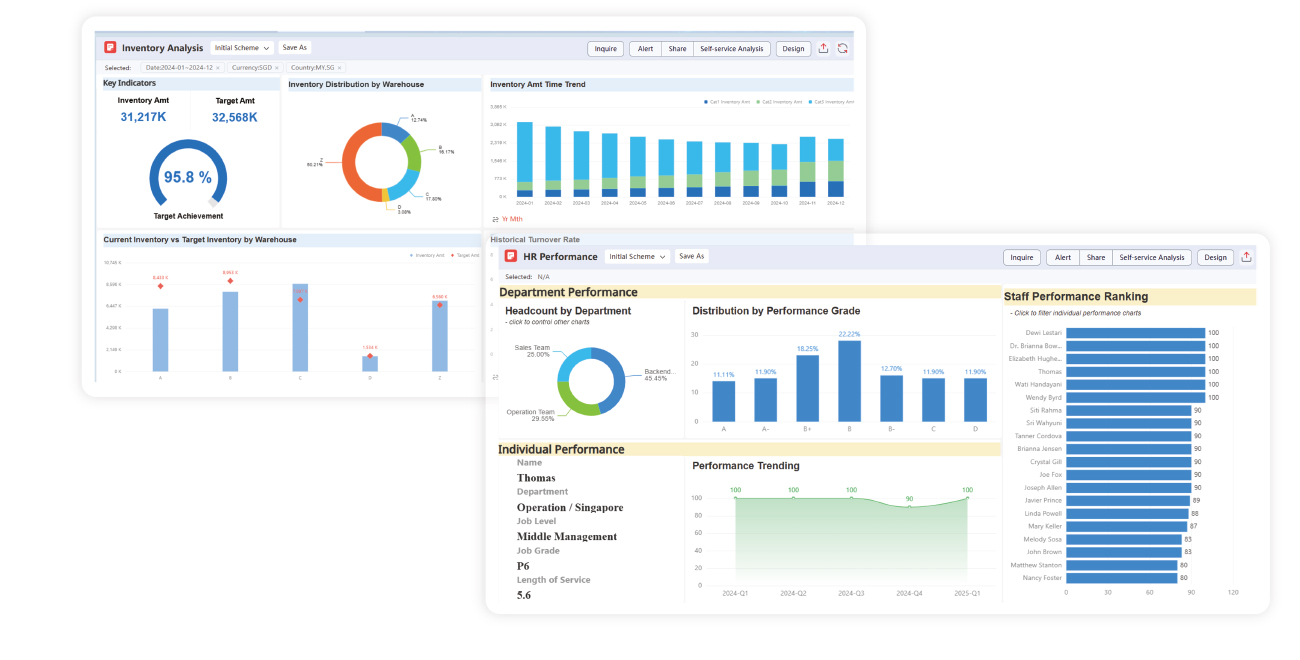Toggle Target Amt legend in warehouse chart
Viewport: 1300px width, 660px height.
(x=465, y=255)
